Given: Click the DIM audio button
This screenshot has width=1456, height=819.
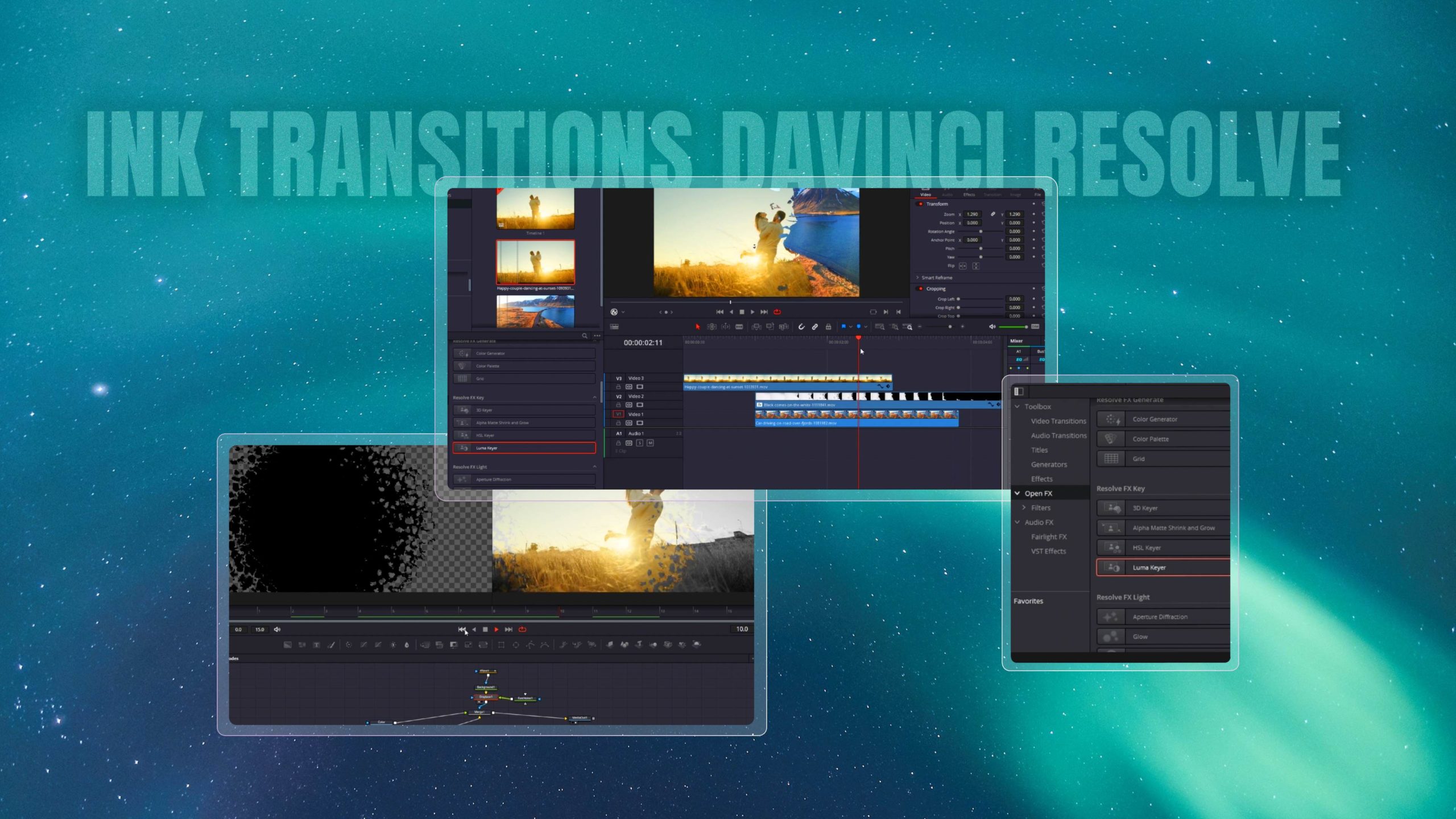Looking at the screenshot, I should click(x=1035, y=326).
